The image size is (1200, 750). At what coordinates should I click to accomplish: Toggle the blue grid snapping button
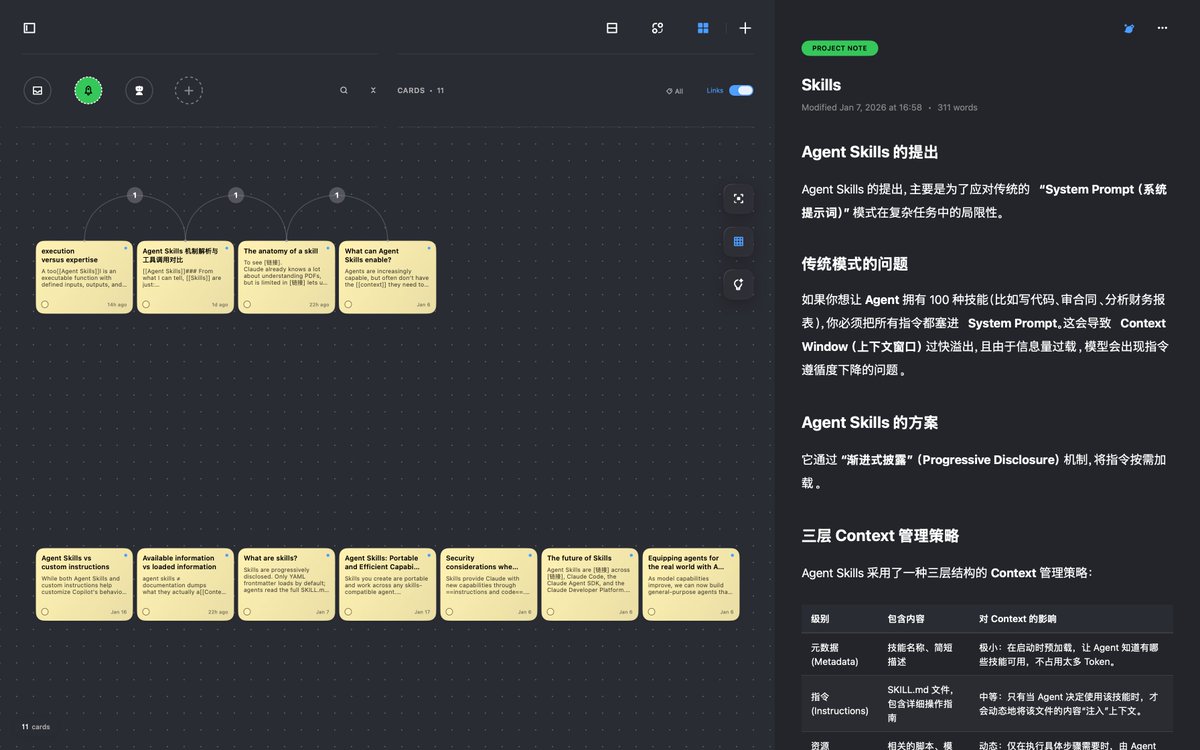[x=739, y=241]
